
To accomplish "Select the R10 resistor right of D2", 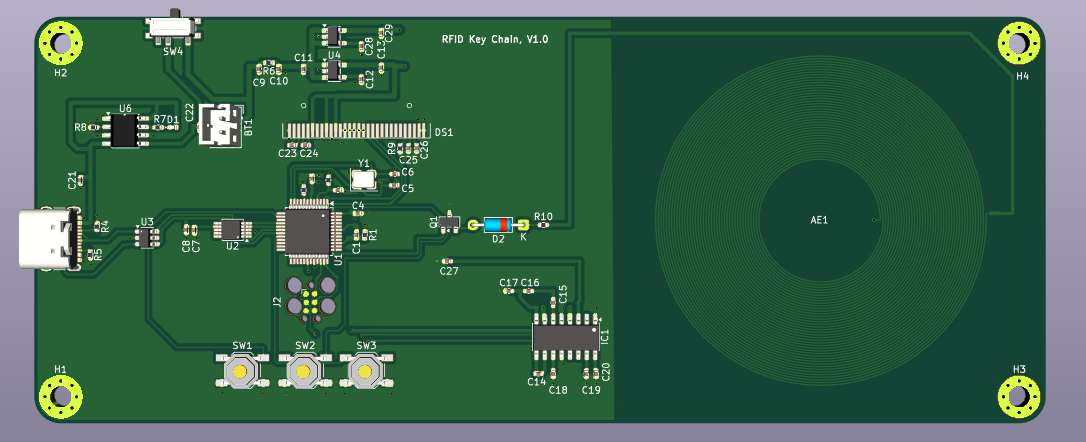I will [544, 225].
